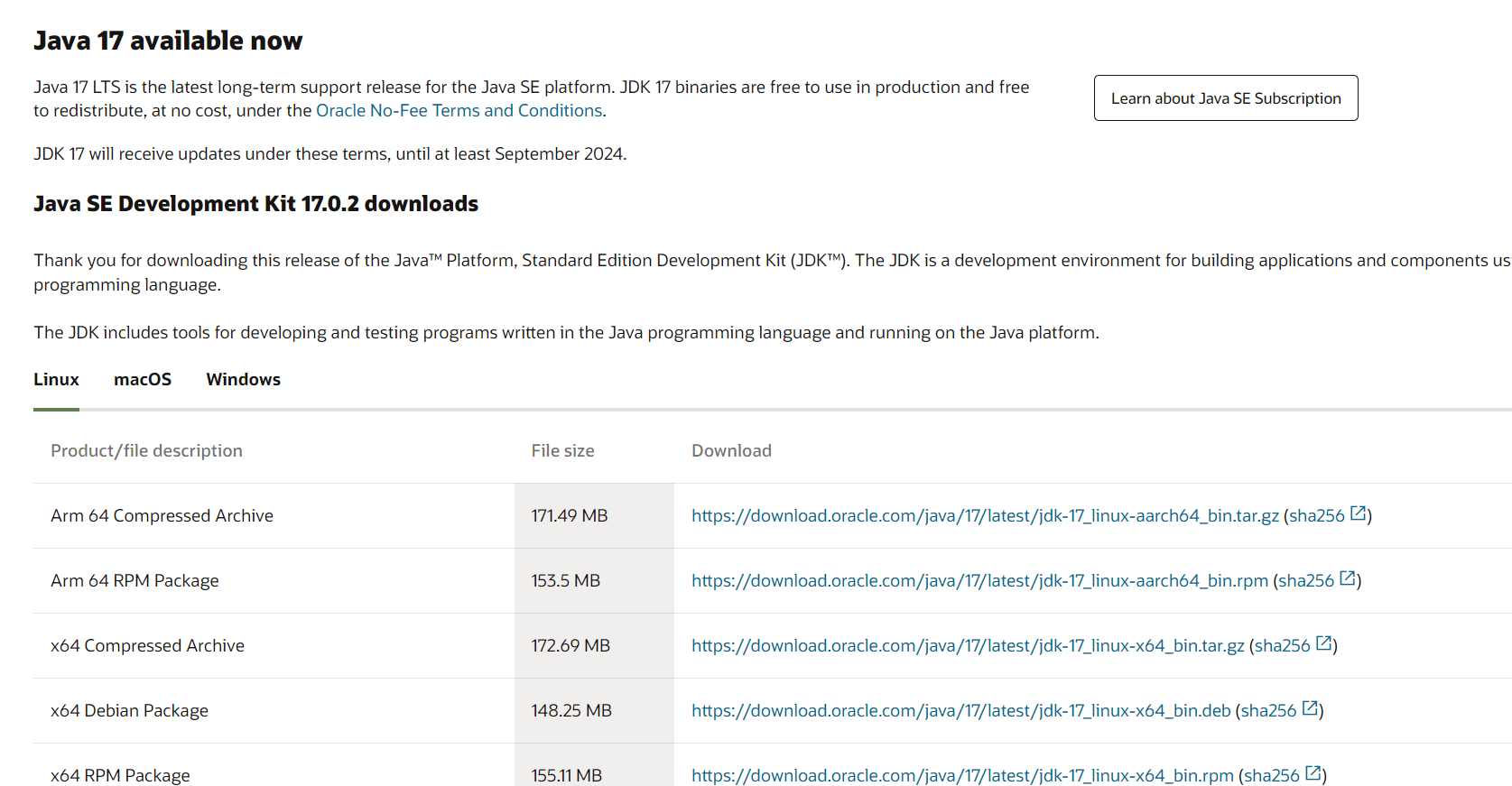Download jdk-17_linux-x64_bin.rpm package link

coord(962,776)
